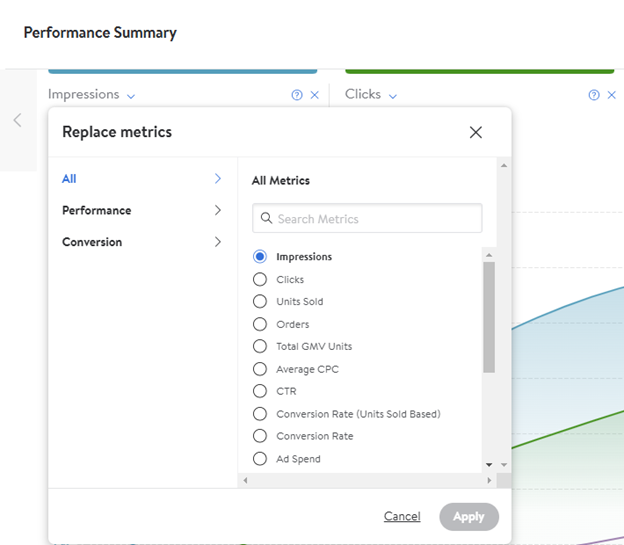
Task: Expand the Conversion category chevron
Action: (x=218, y=242)
